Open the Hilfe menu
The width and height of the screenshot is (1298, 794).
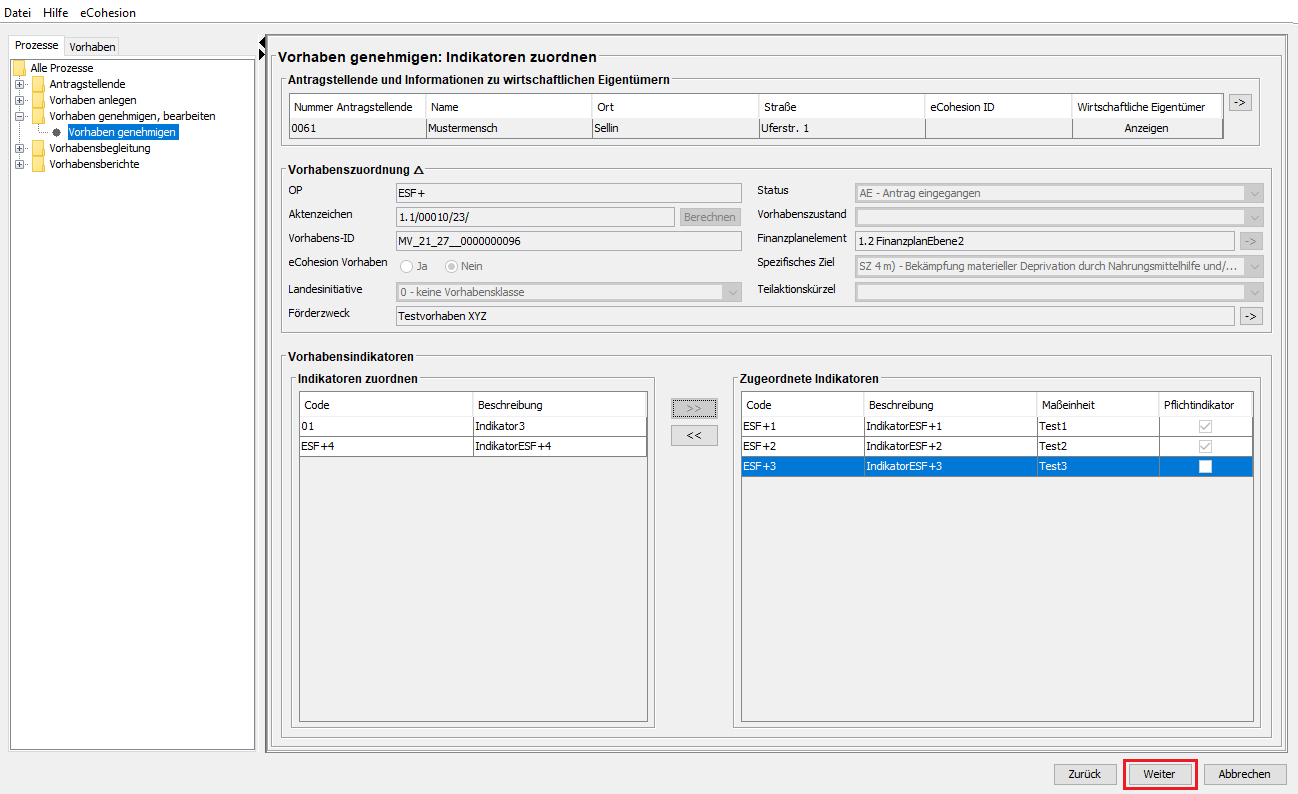[x=55, y=13]
